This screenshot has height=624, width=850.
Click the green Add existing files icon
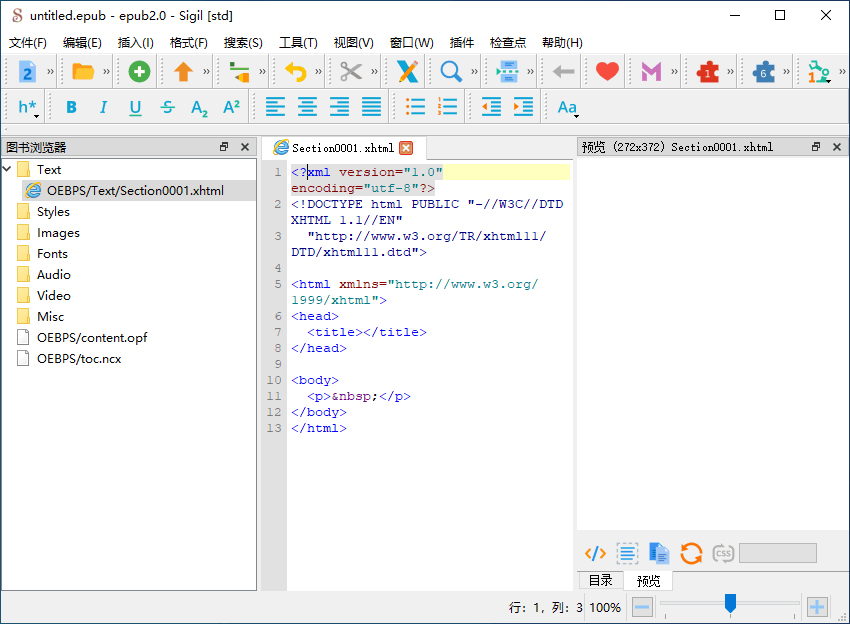(x=139, y=71)
